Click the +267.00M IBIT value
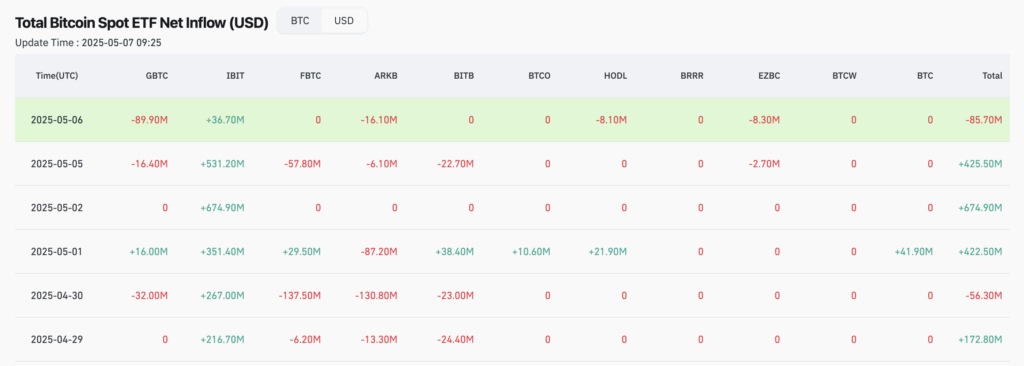1024x366 pixels. coord(223,295)
